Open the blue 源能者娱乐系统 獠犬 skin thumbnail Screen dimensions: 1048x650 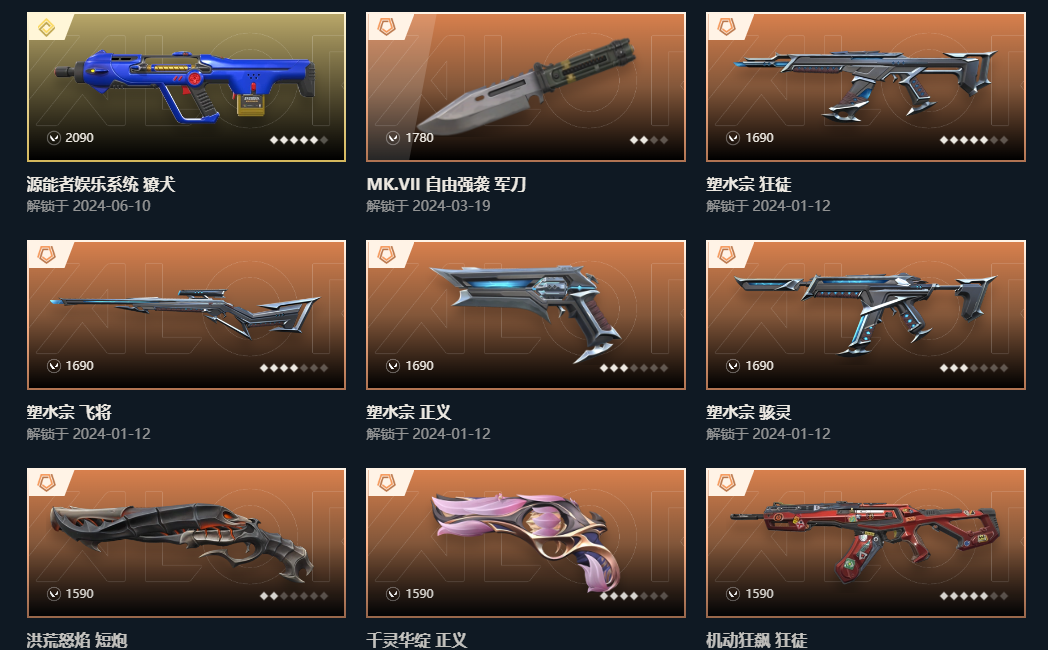(x=186, y=87)
